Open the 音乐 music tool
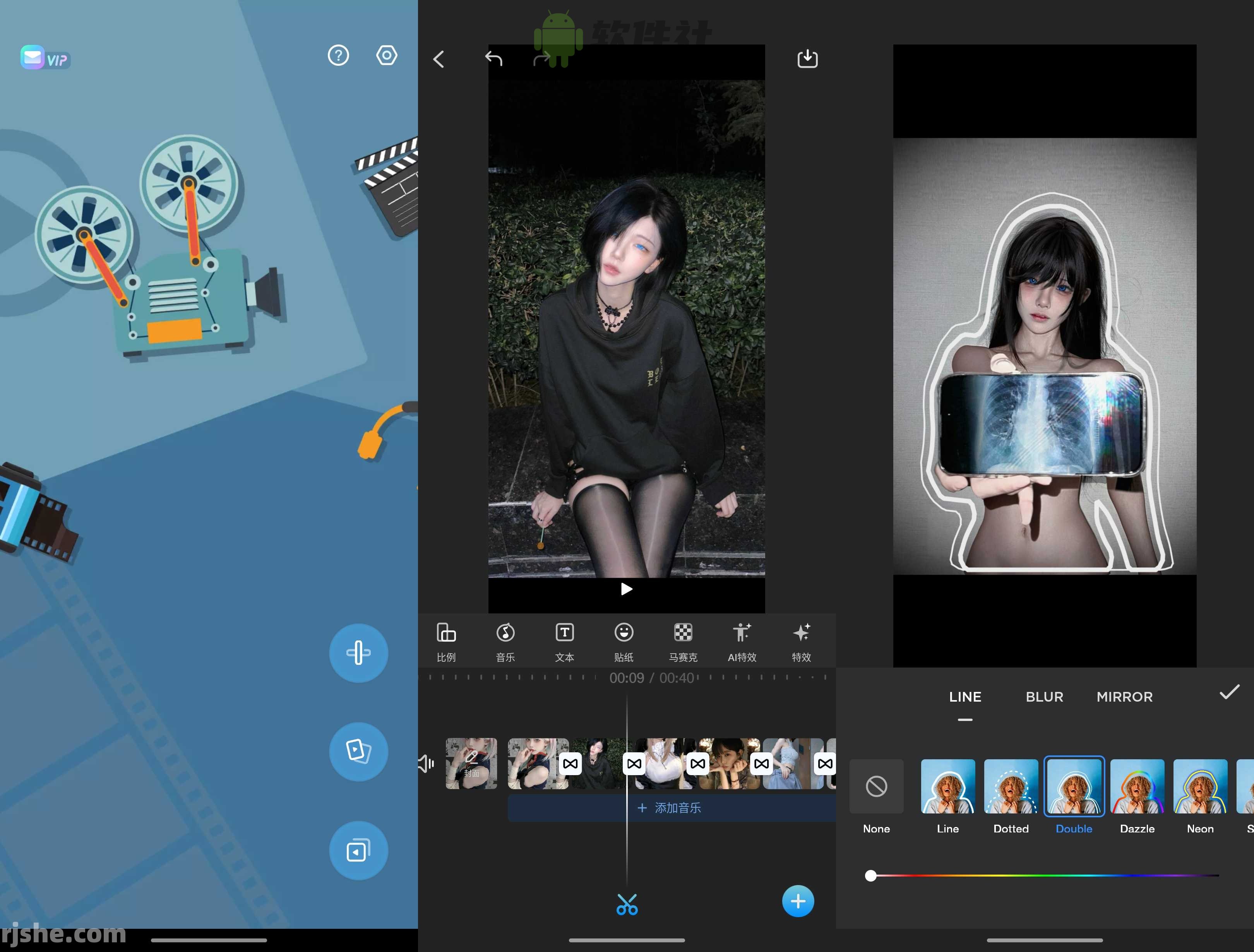The height and width of the screenshot is (952, 1254). pos(505,641)
